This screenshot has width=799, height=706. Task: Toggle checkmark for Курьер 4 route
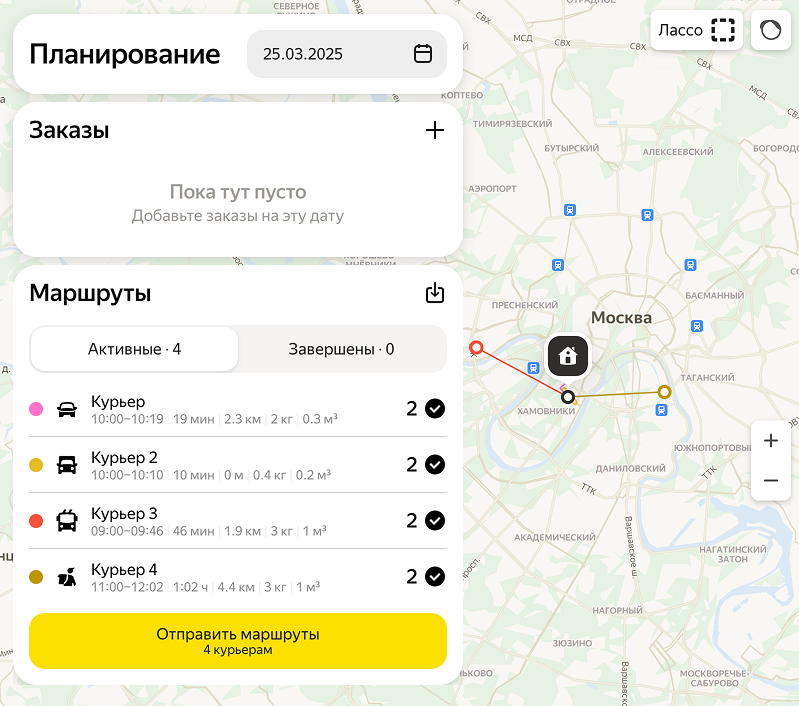coord(435,576)
